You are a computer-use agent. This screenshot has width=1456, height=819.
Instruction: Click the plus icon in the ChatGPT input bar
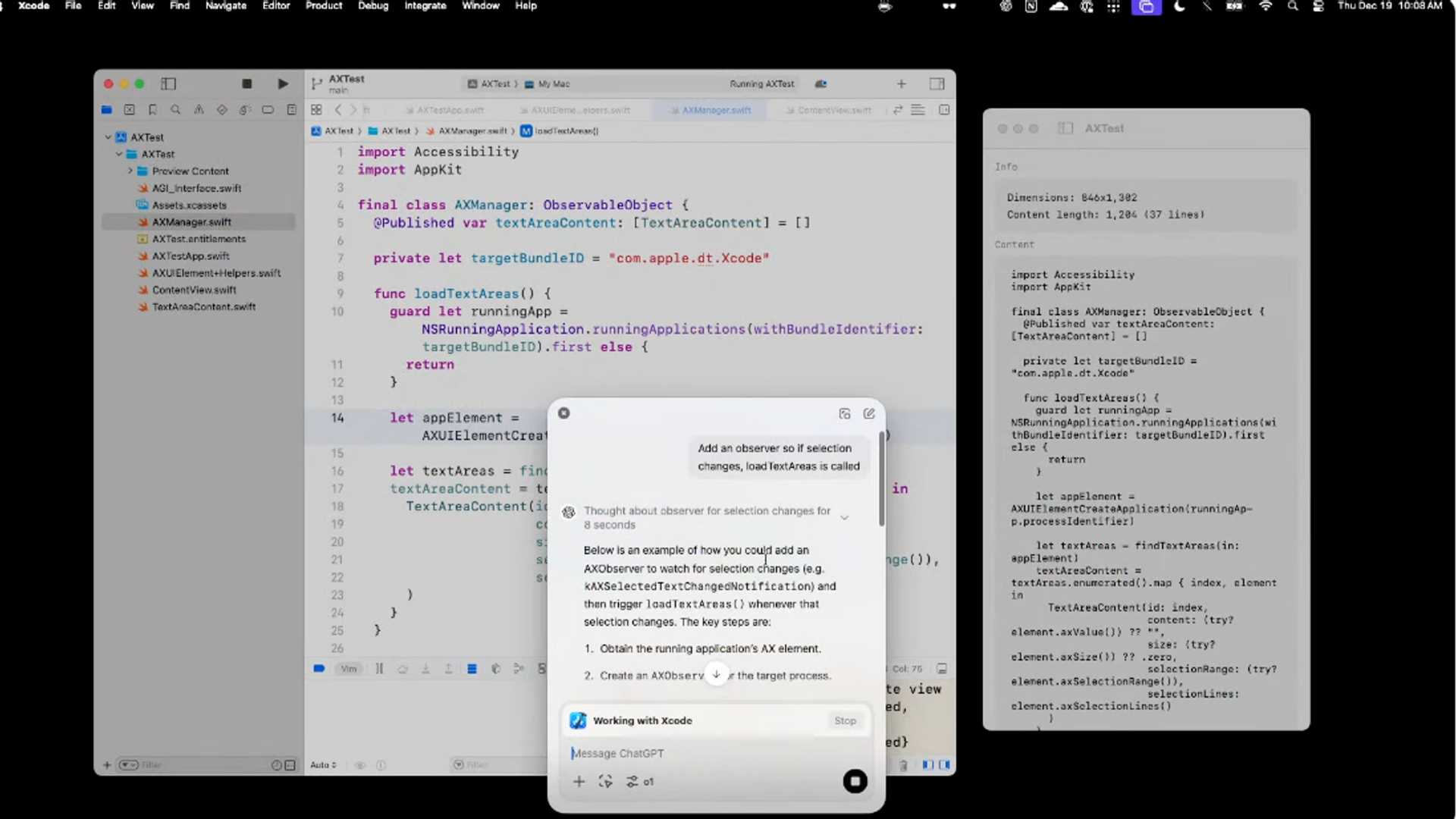pyautogui.click(x=579, y=781)
